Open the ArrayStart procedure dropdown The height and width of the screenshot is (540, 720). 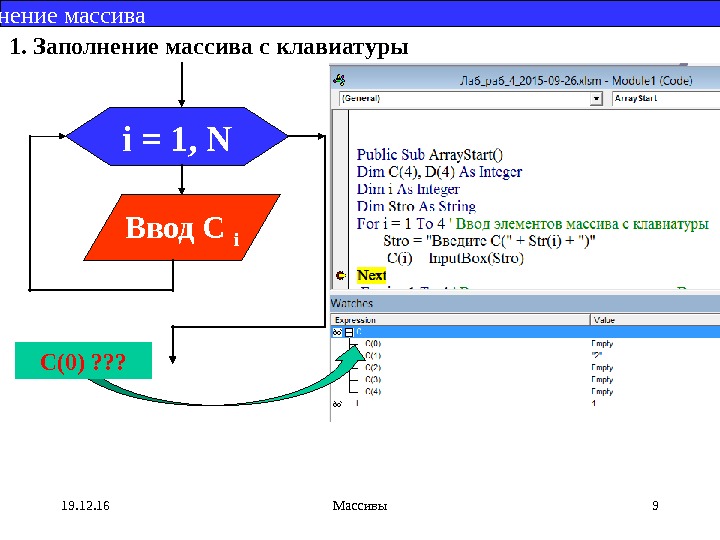(x=666, y=98)
